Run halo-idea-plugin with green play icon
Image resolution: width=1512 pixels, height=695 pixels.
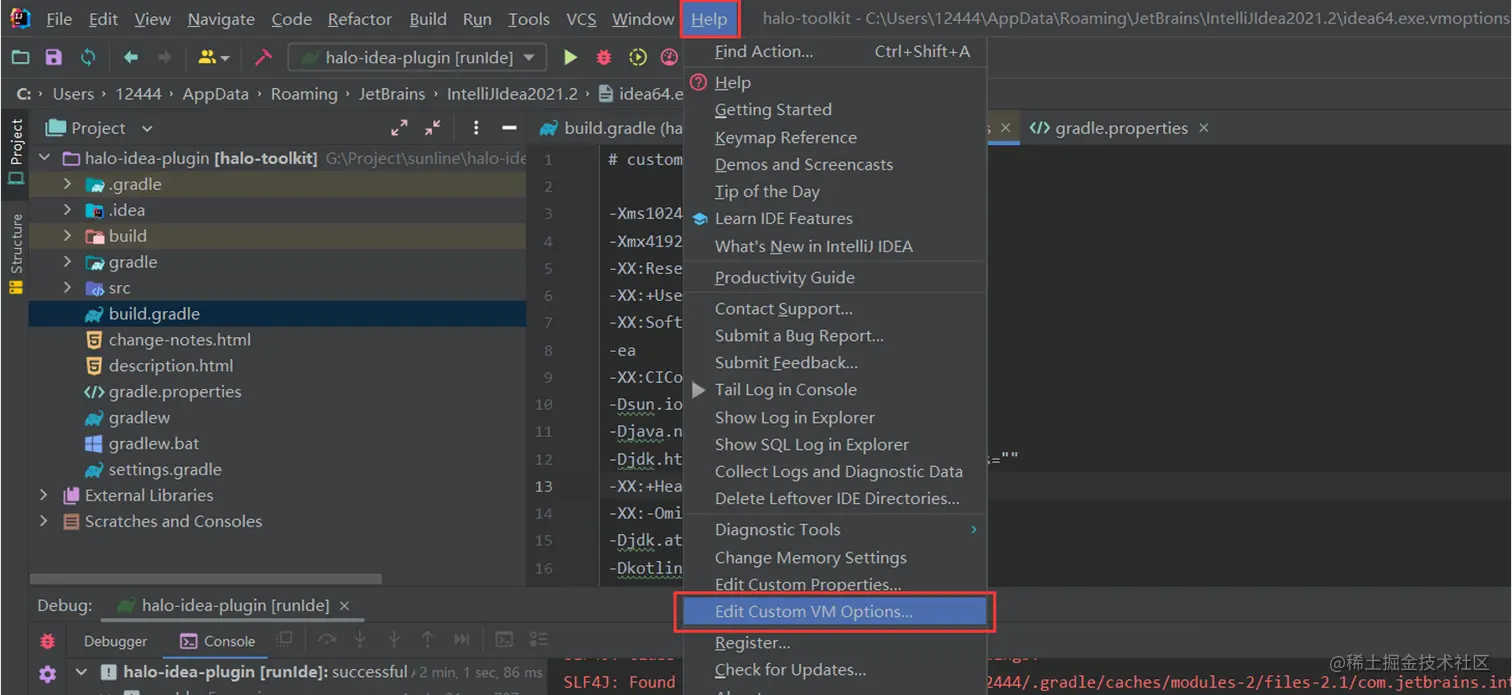tap(570, 58)
